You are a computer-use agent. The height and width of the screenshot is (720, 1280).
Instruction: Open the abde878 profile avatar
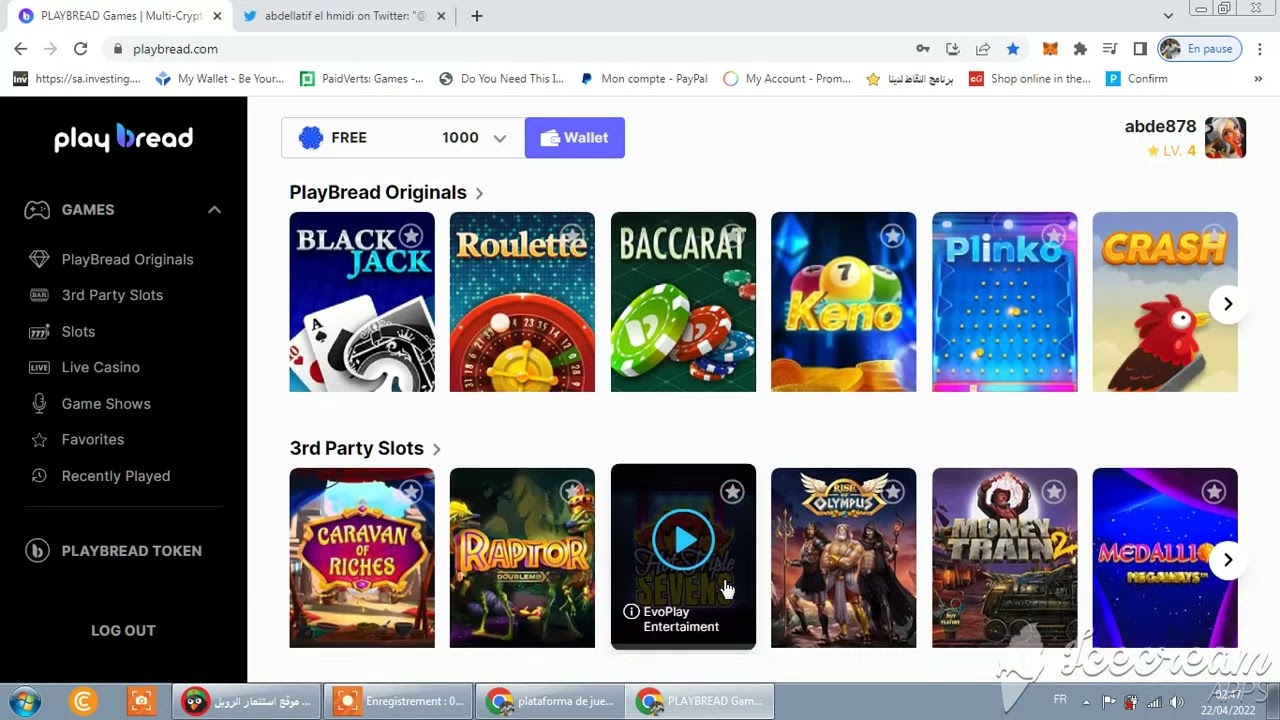coord(1225,138)
